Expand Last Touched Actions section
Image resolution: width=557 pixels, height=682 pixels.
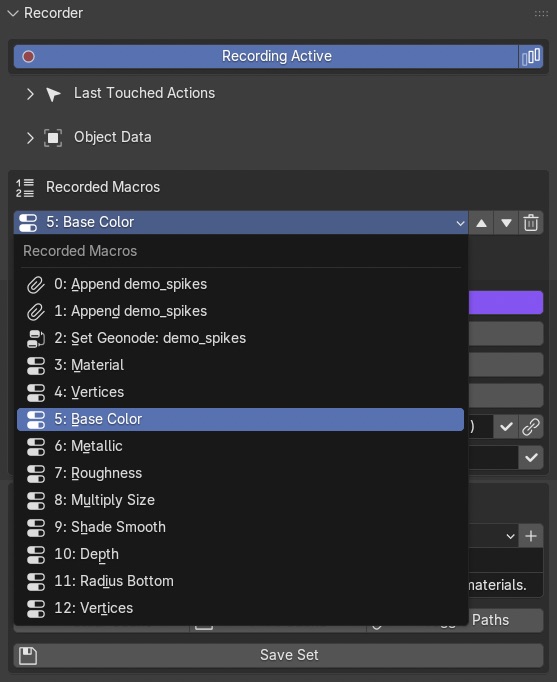click(30, 94)
